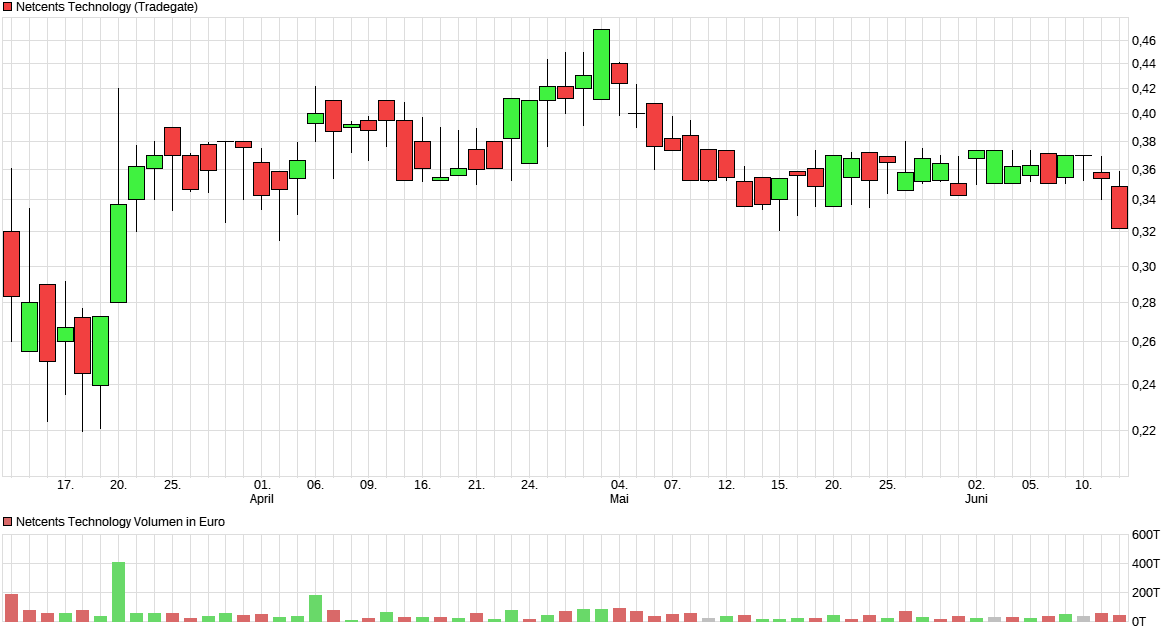Click the price axis label 0,34

(1144, 200)
